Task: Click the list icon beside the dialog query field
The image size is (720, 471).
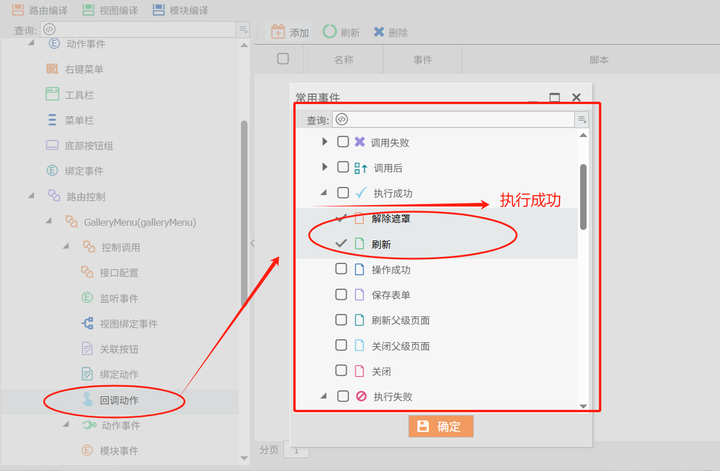Action: point(581,119)
